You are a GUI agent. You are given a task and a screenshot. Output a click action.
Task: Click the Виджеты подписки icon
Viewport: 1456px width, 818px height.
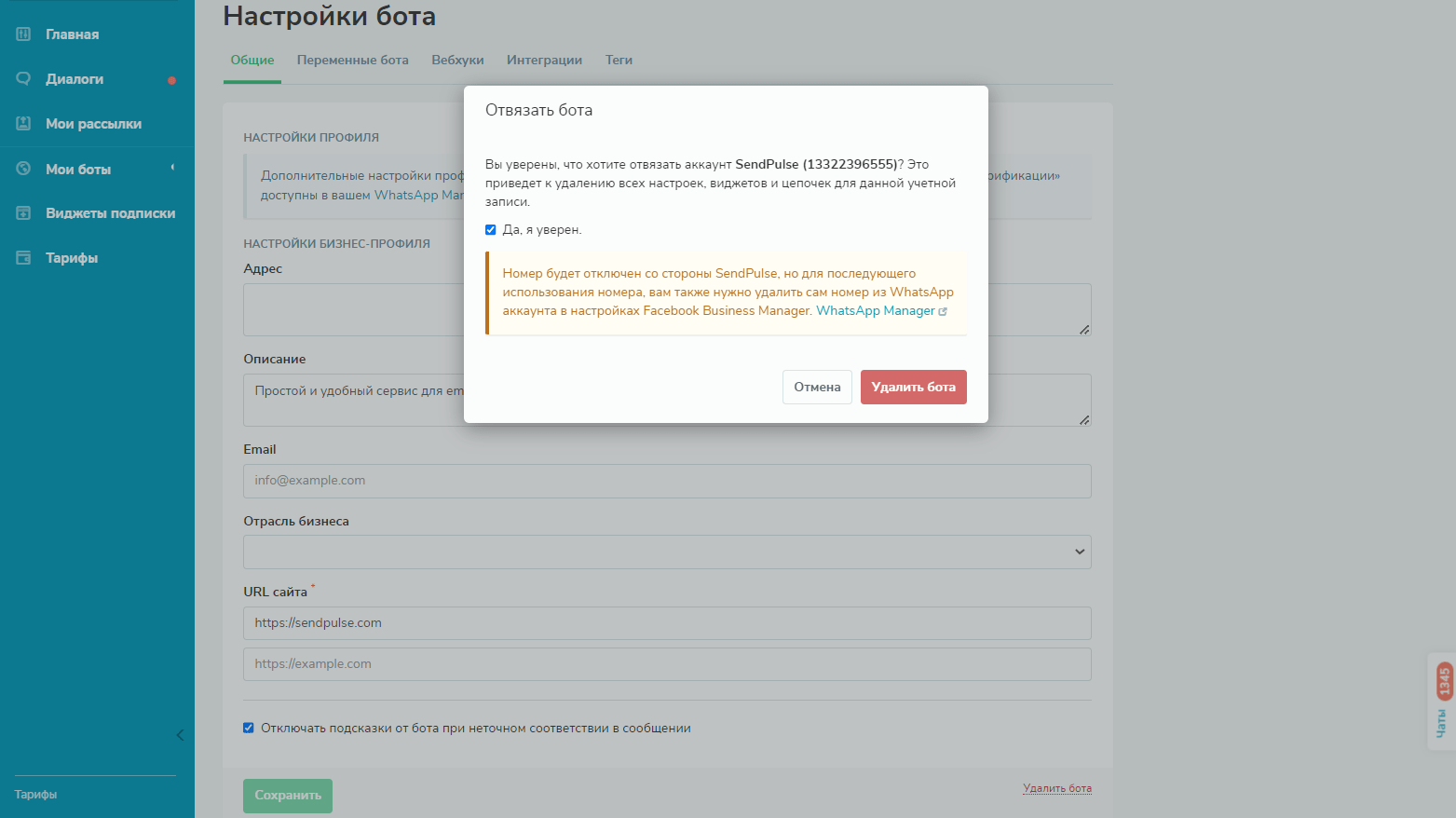[x=23, y=213]
